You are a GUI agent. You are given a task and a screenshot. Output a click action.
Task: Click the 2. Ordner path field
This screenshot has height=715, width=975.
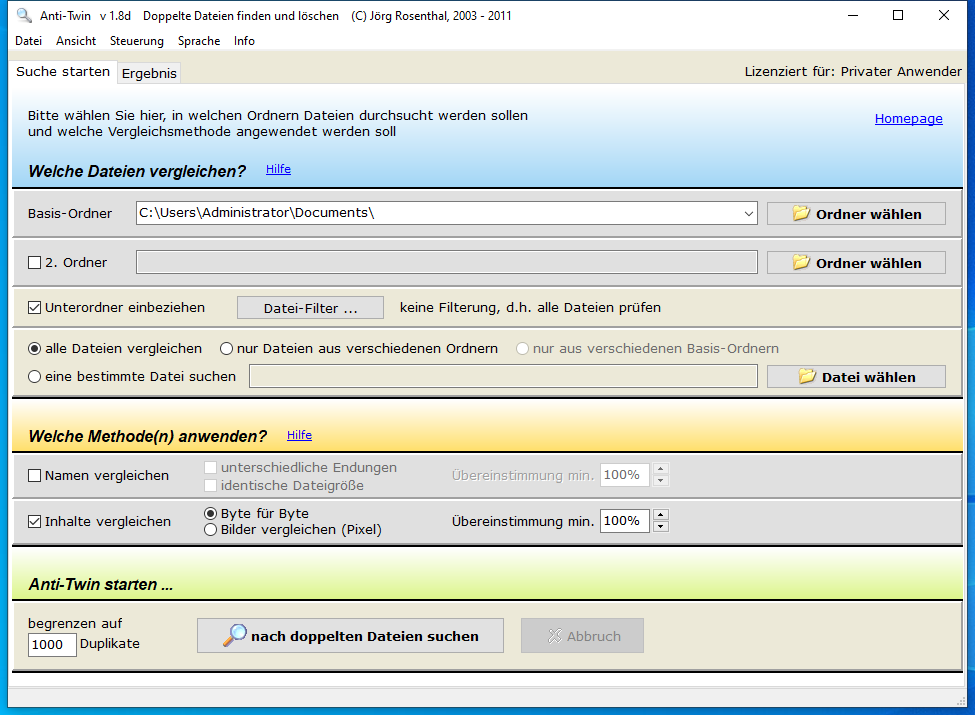click(446, 262)
